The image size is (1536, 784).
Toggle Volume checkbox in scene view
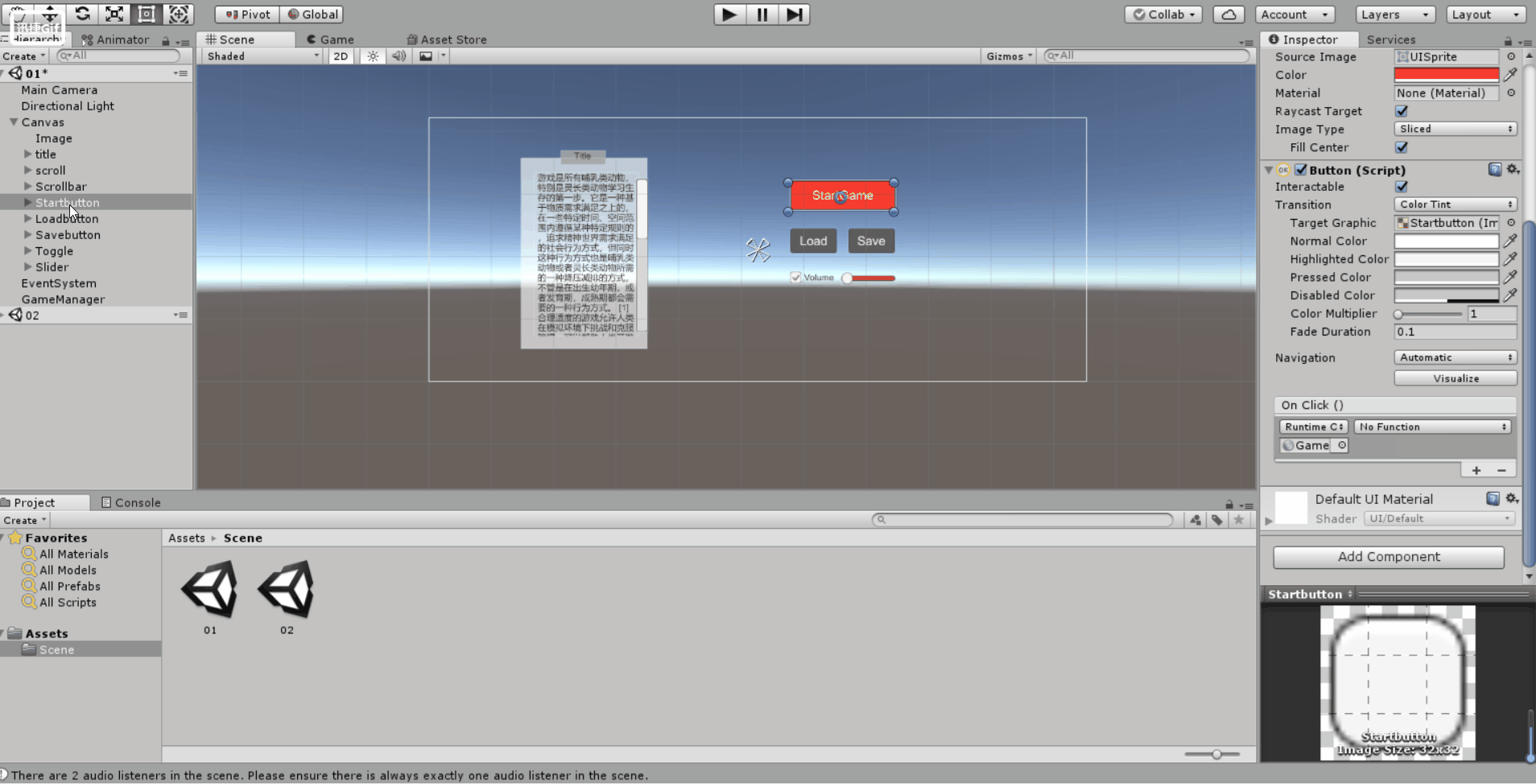(x=796, y=278)
